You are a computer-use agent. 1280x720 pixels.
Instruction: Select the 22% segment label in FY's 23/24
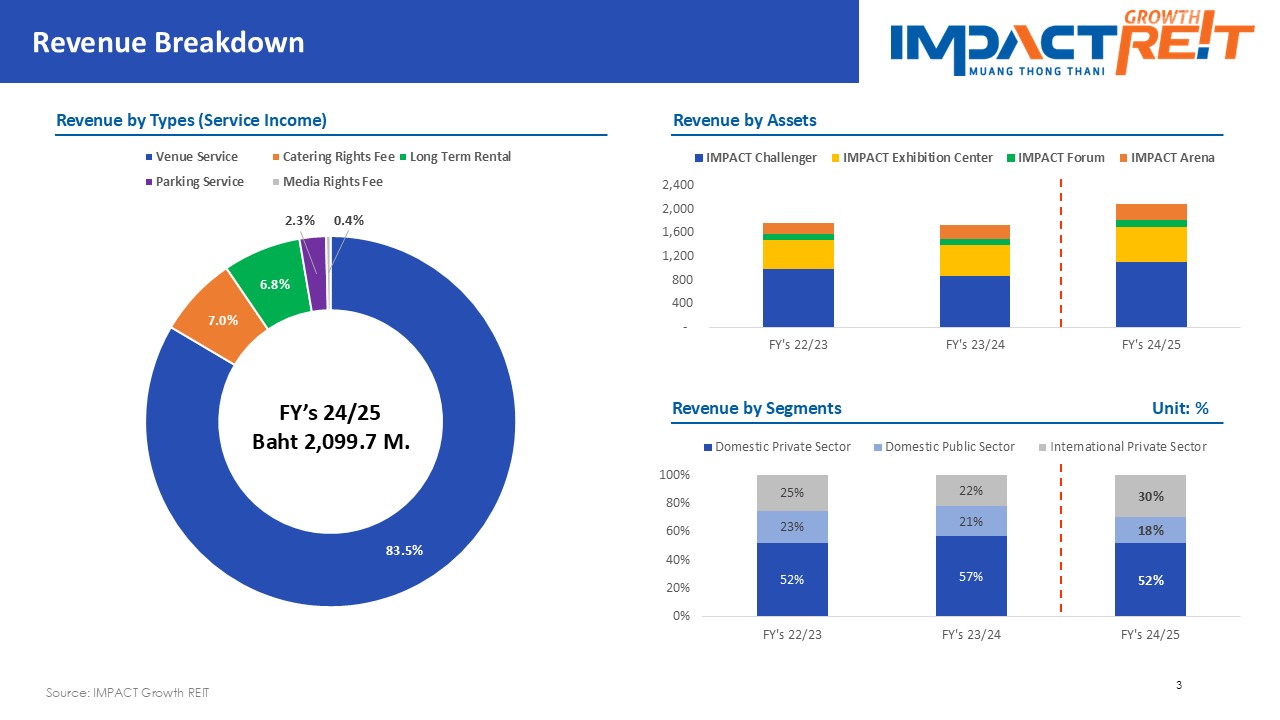(x=971, y=490)
